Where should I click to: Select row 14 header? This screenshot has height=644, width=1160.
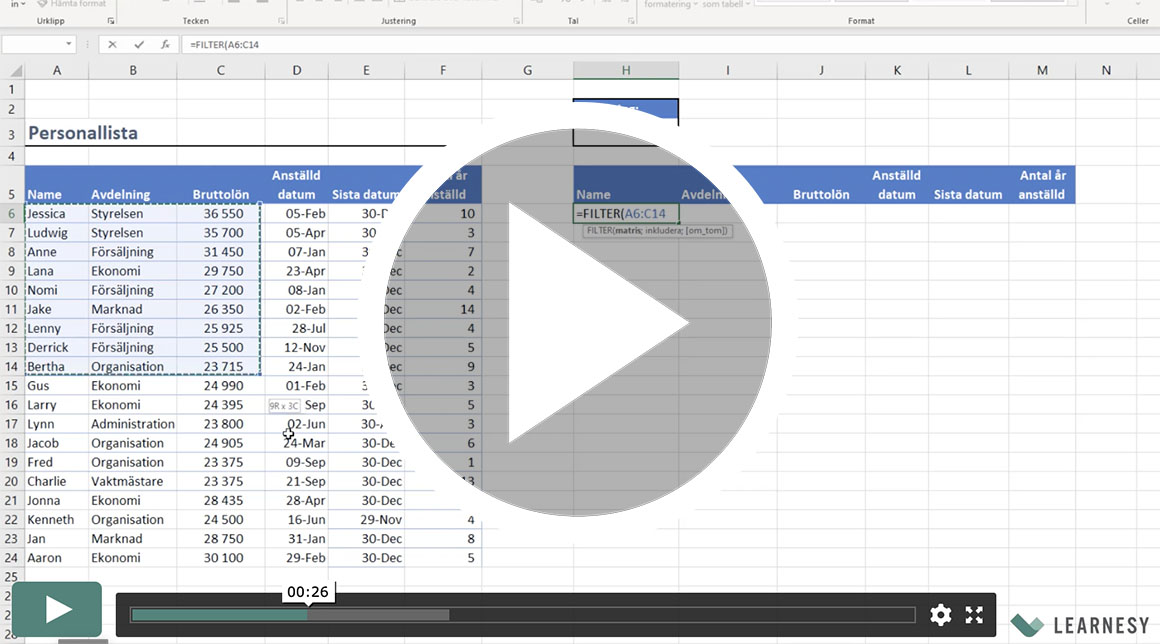12,367
